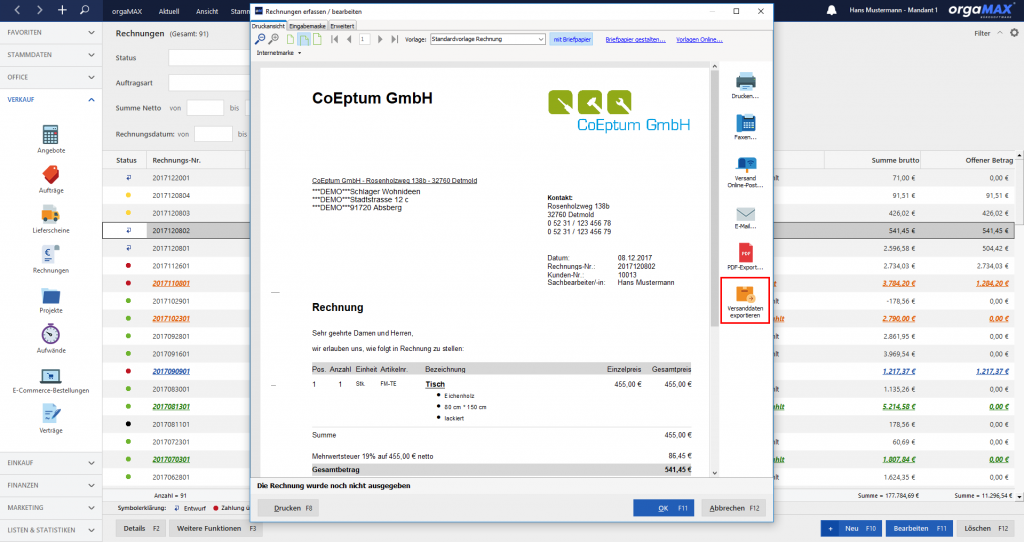
Task: Click the Faxen icon
Action: 745,123
